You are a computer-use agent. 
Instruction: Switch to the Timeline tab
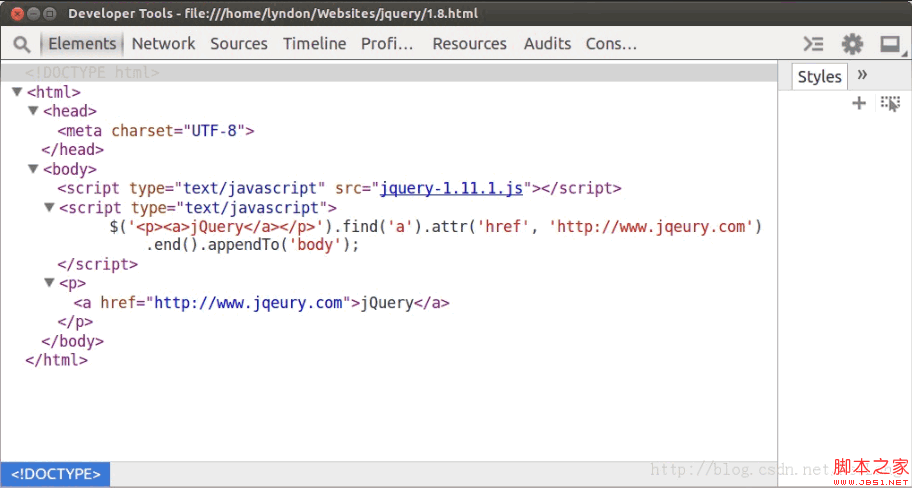[x=314, y=44]
